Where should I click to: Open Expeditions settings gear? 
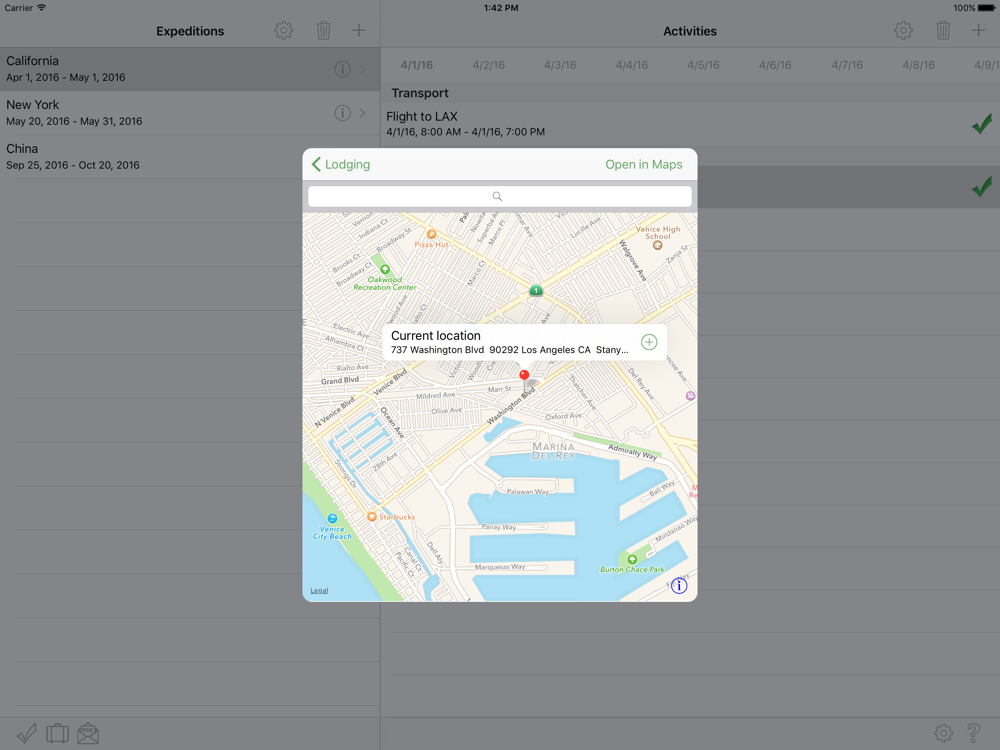[x=284, y=31]
